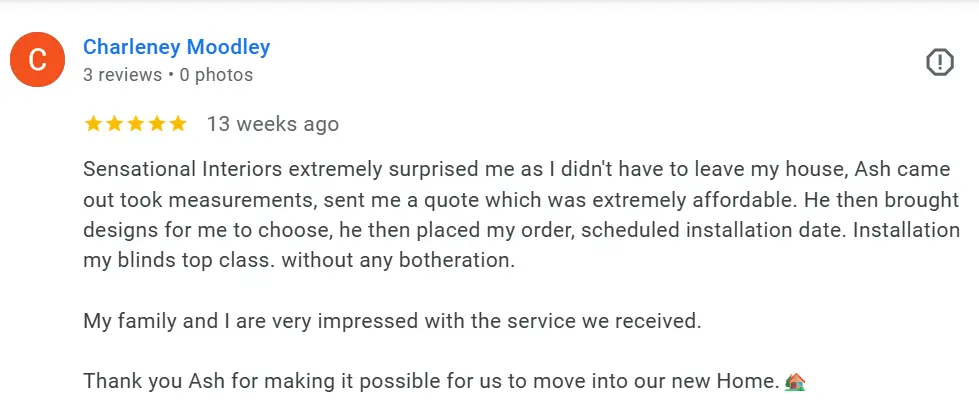Click the fourth gold rating star
Viewport: 979px width, 405px height.
(x=157, y=124)
